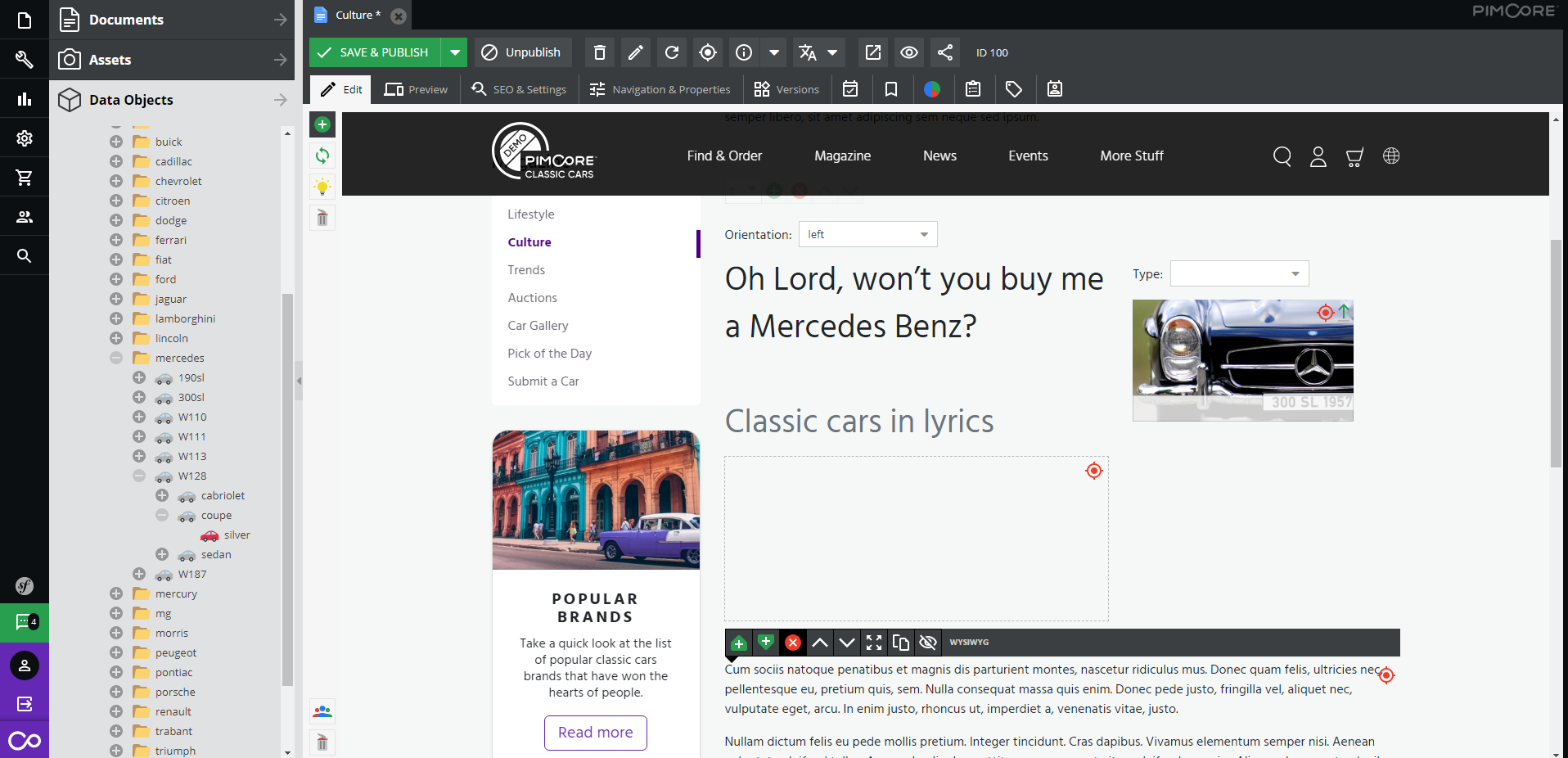The image size is (1568, 758).
Task: Open the translation dropdown arrow
Action: point(833,52)
